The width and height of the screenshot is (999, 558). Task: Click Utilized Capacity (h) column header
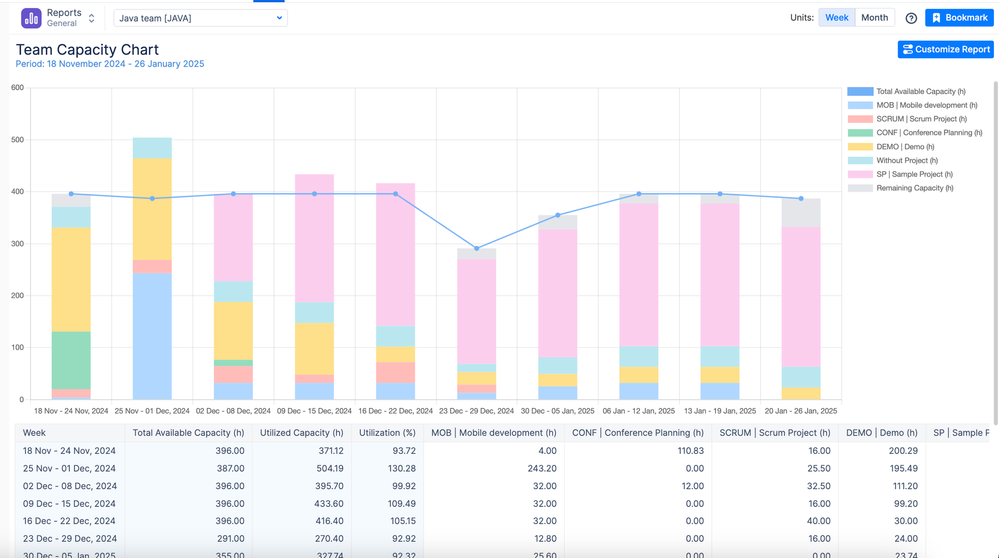(301, 433)
